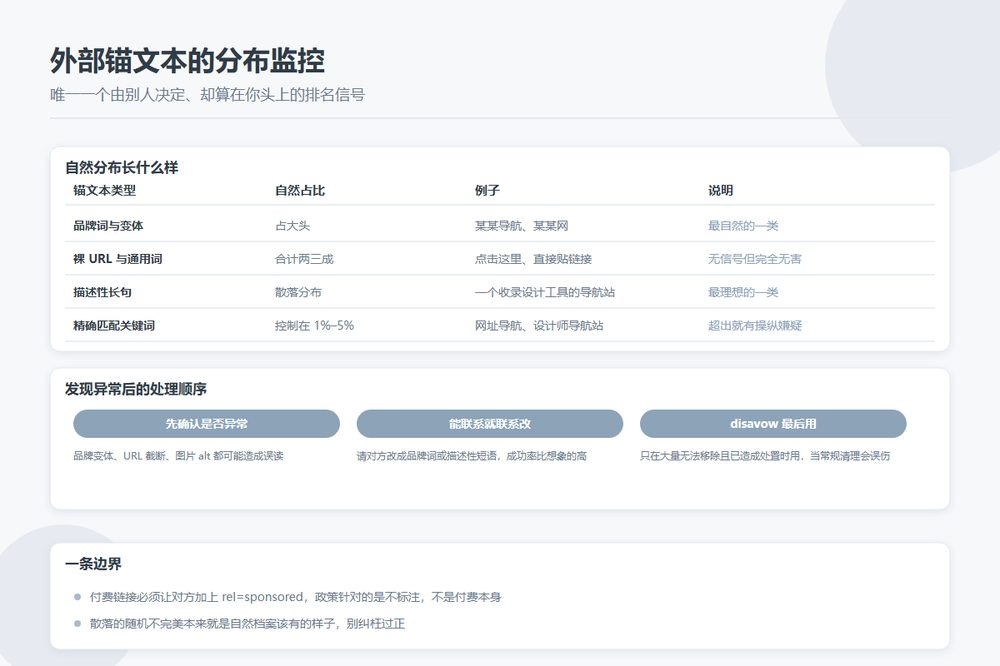Click the cell 散落分布
Screen dimensions: 1000x666
[x=298, y=292]
